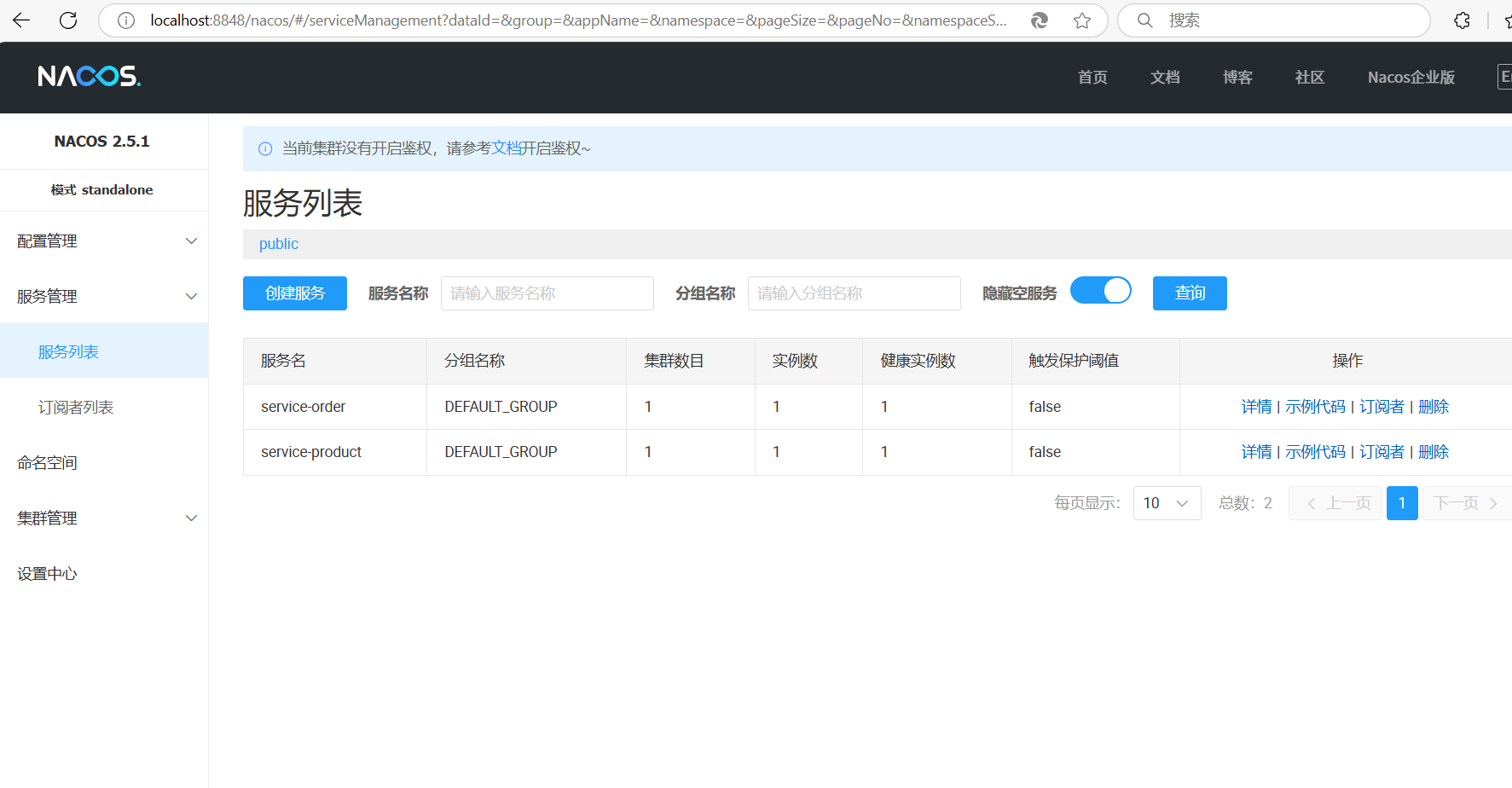Open the page size dropdown showing 10

coord(1167,503)
